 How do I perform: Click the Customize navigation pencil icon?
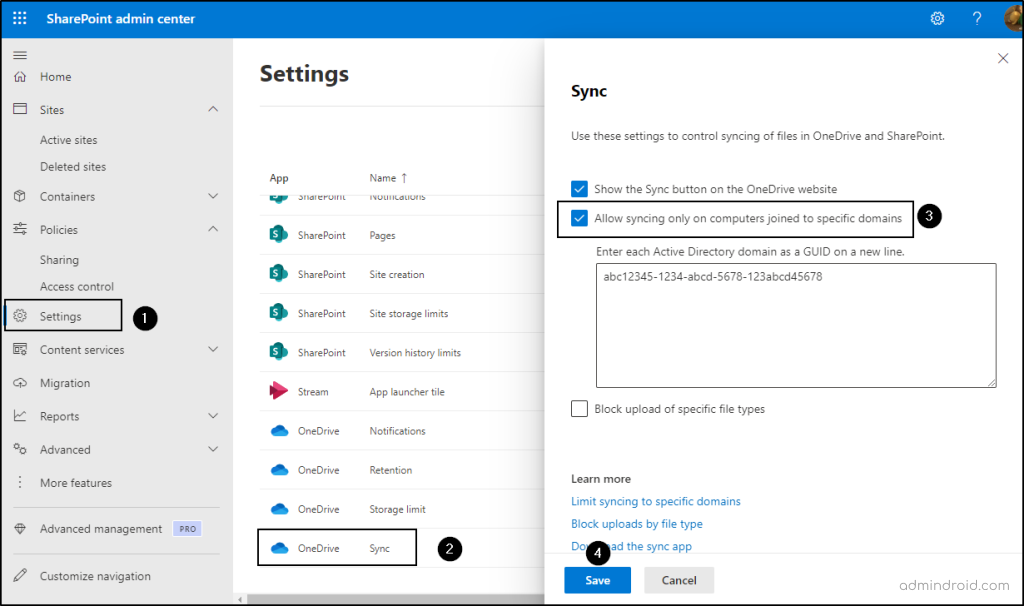(20, 576)
